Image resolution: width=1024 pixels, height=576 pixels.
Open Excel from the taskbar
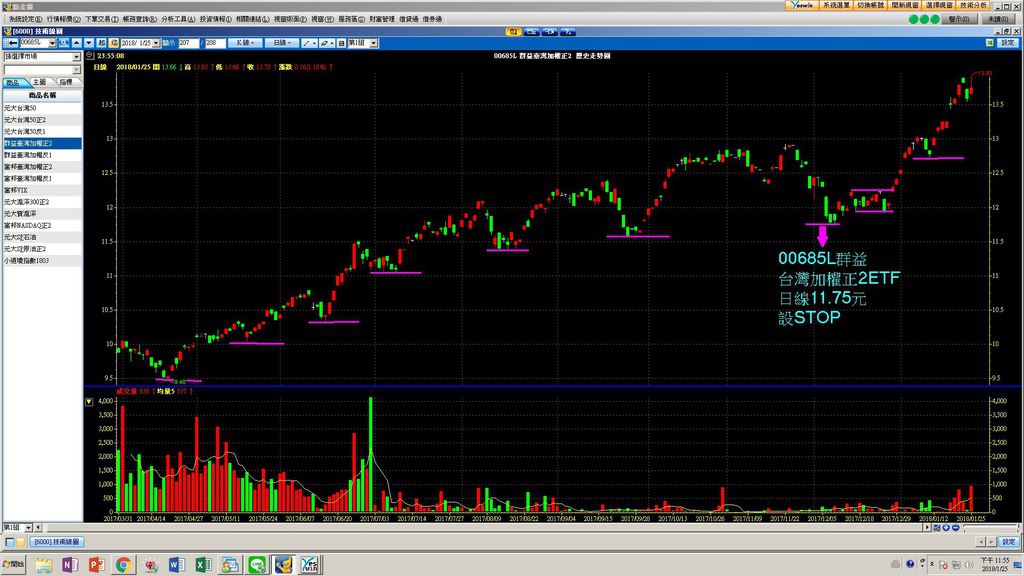click(x=203, y=564)
